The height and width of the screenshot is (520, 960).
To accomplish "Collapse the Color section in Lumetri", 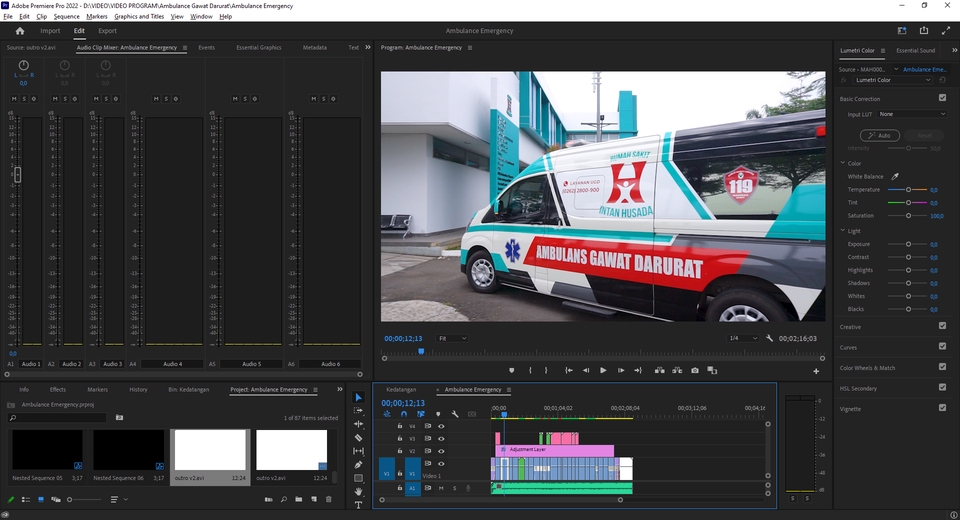I will coord(843,163).
